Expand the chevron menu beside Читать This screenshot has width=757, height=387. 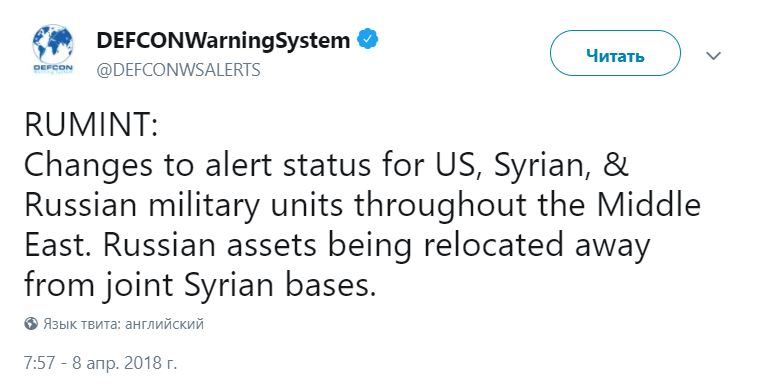tap(713, 55)
